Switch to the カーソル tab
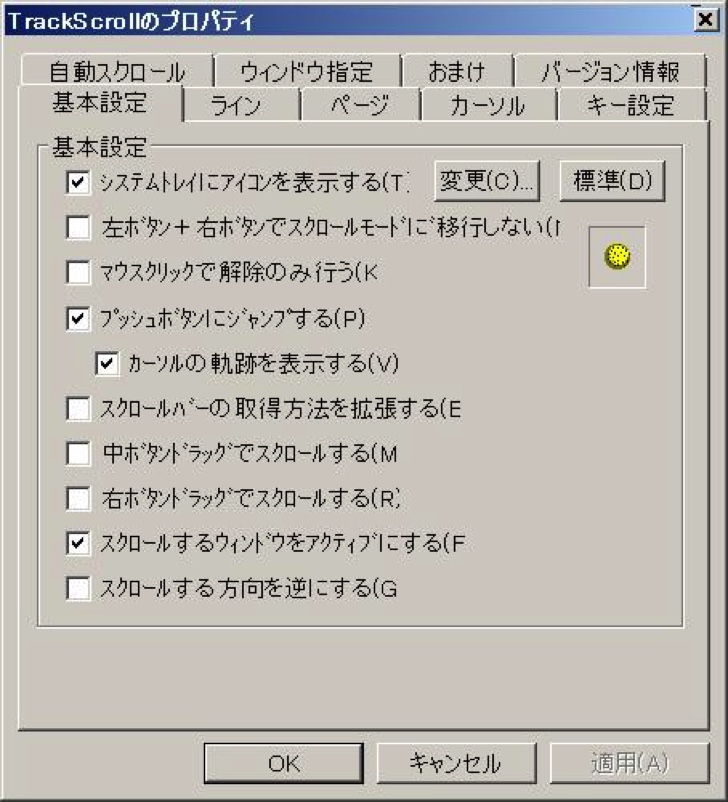 point(488,104)
